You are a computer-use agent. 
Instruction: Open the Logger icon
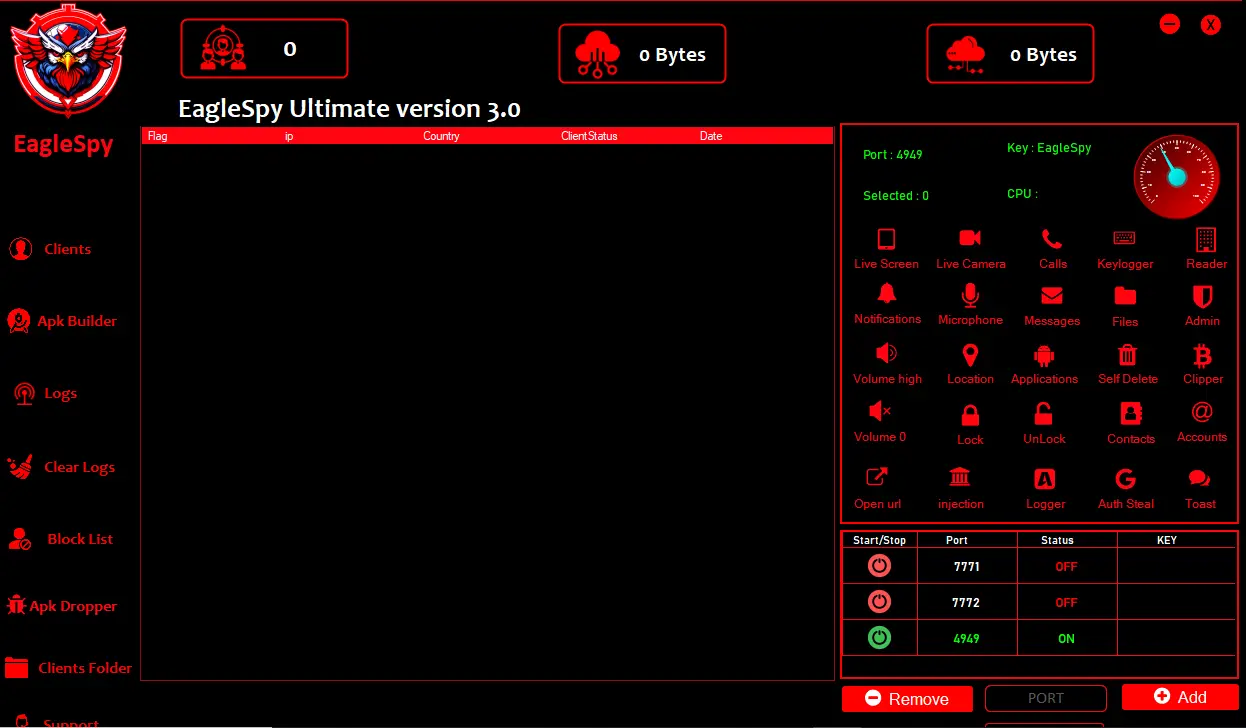(x=1045, y=479)
